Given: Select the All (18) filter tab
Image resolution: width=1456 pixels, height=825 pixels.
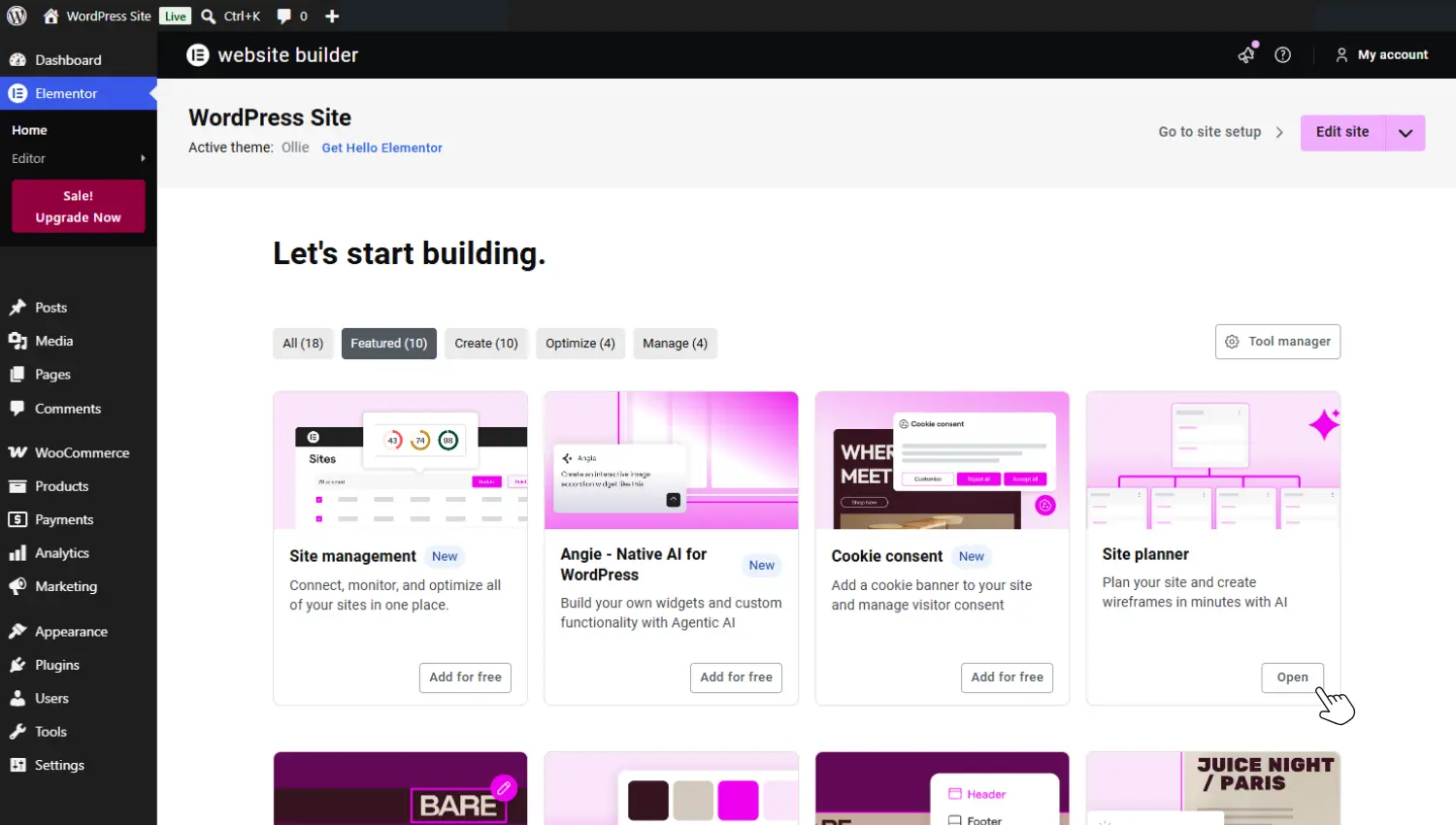Looking at the screenshot, I should (x=303, y=344).
